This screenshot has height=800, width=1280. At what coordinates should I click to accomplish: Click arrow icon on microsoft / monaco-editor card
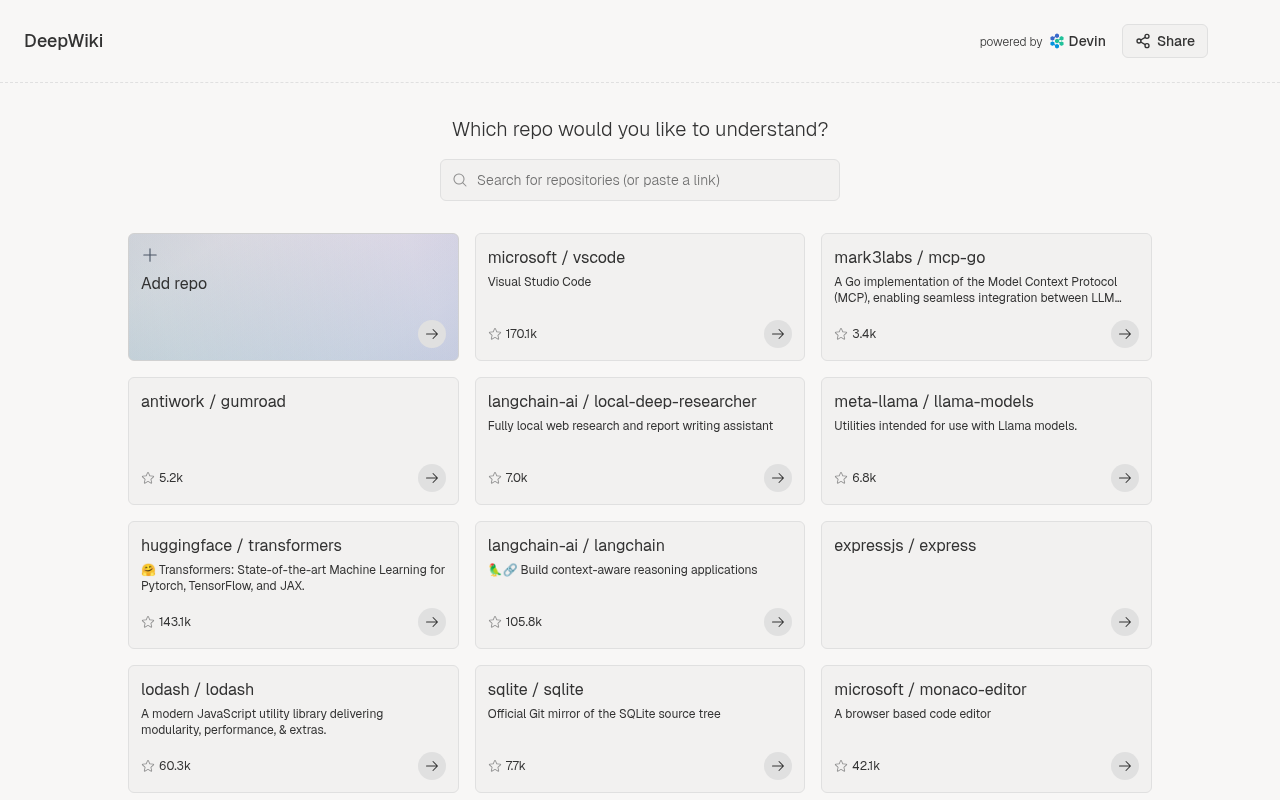coord(1125,766)
